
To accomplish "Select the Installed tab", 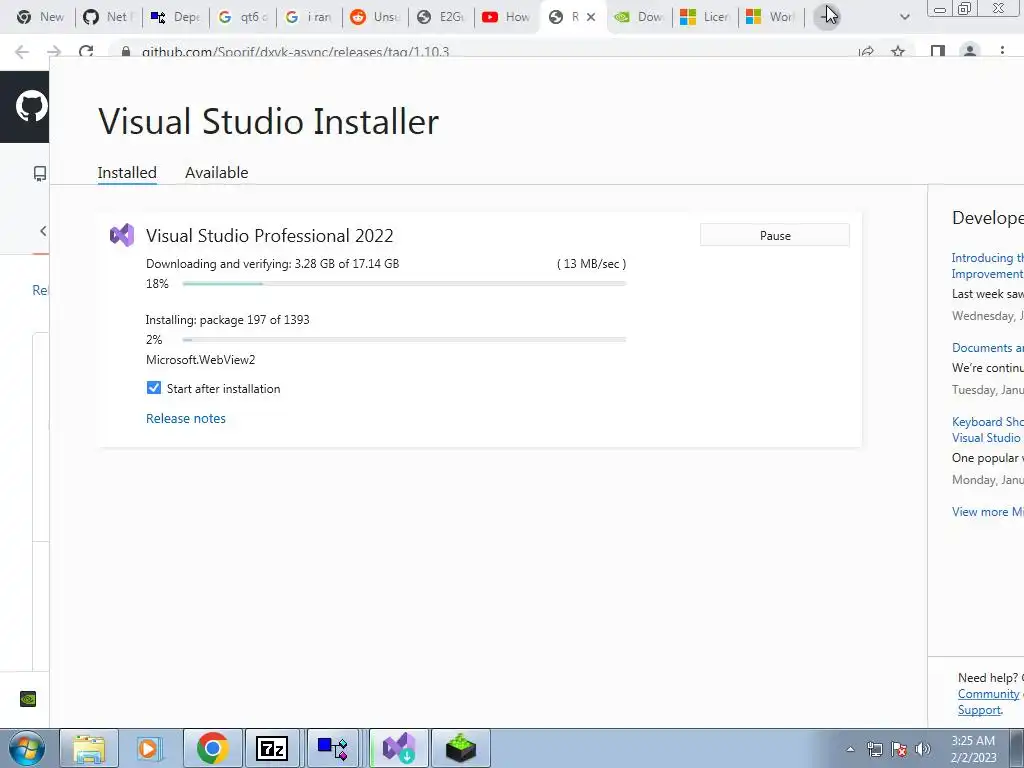I will pos(127,172).
